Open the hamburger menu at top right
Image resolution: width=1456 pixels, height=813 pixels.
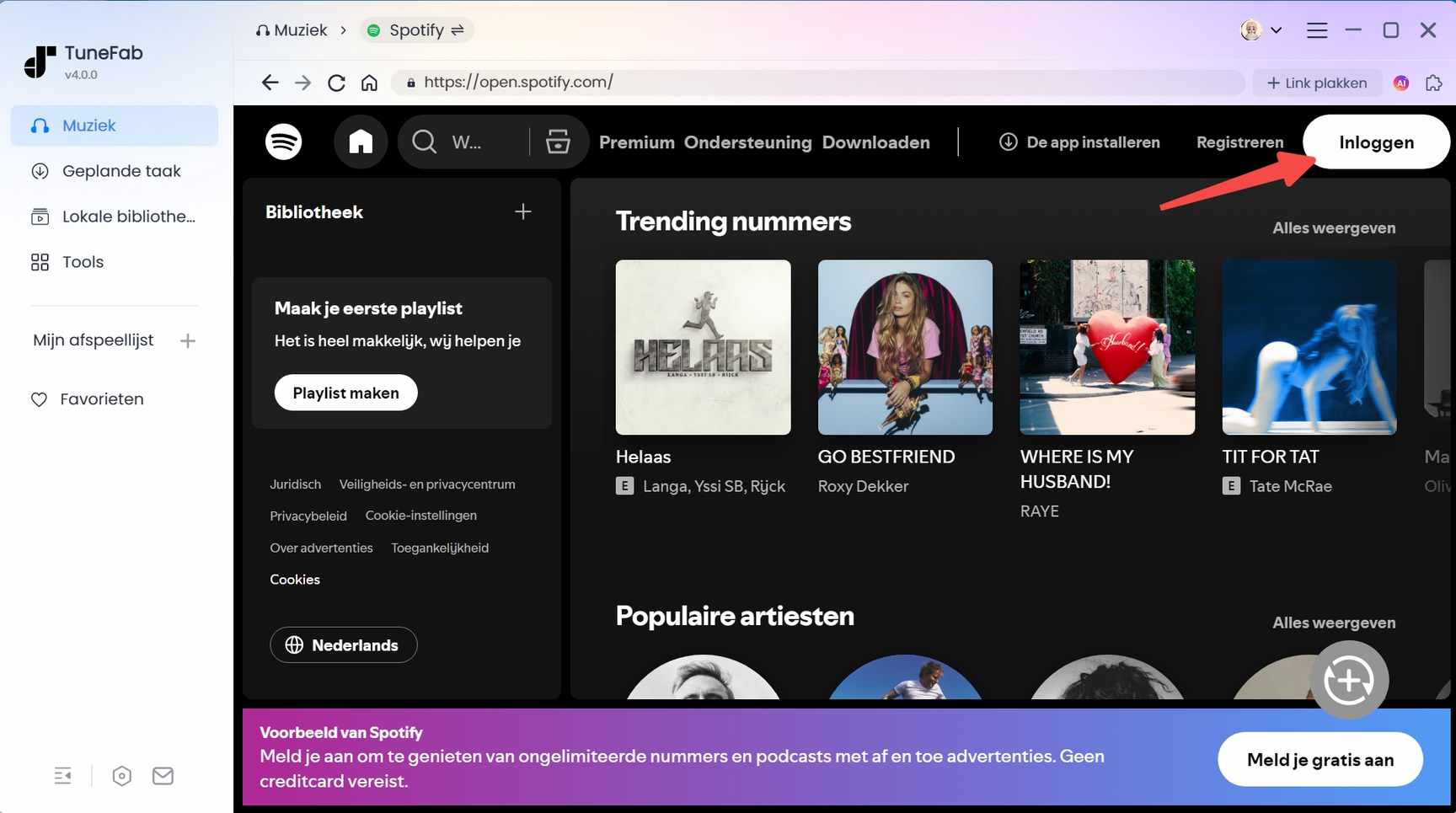pyautogui.click(x=1317, y=29)
